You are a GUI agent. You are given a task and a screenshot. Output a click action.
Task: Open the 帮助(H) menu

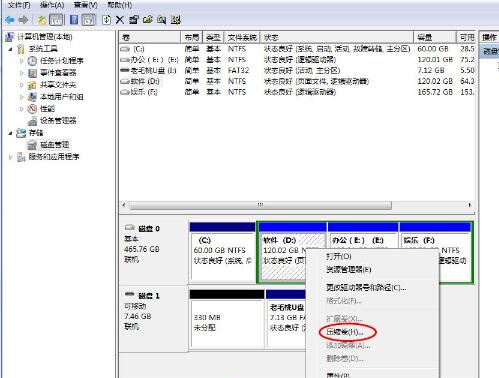coord(120,5)
